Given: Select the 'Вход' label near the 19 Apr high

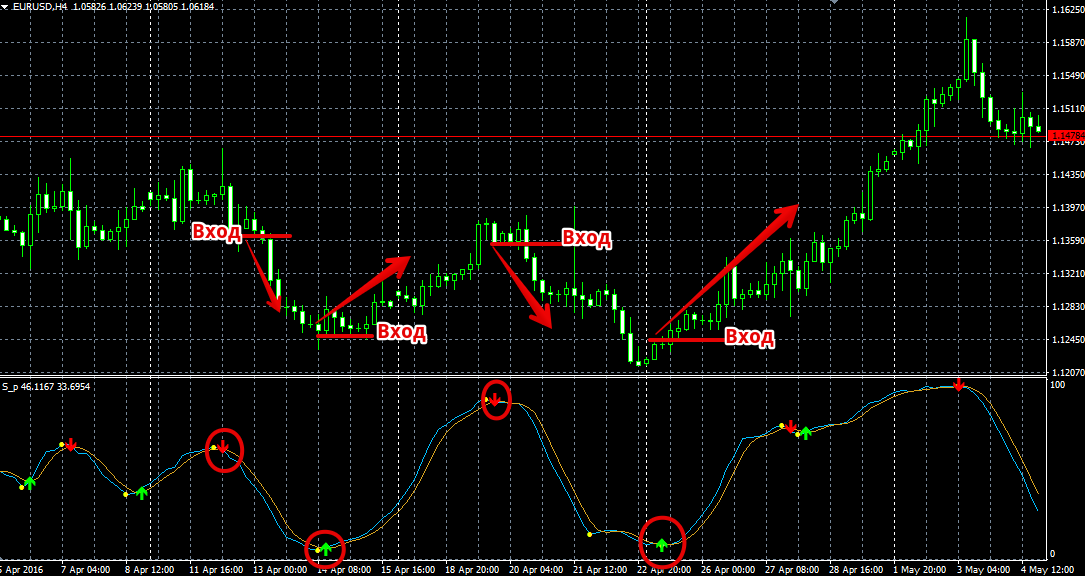Looking at the screenshot, I should click(585, 237).
